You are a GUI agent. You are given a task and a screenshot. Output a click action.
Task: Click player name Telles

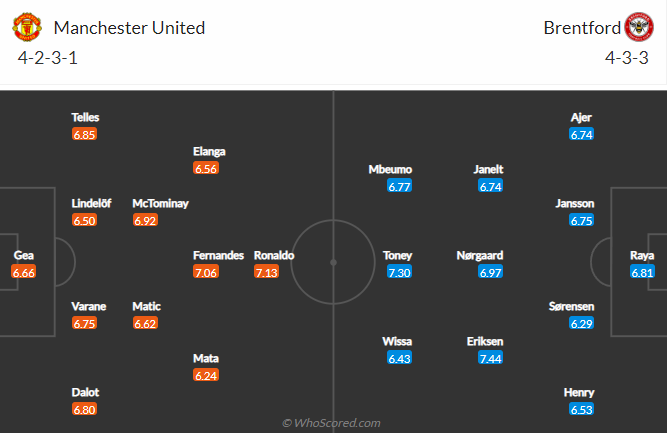pyautogui.click(x=85, y=117)
